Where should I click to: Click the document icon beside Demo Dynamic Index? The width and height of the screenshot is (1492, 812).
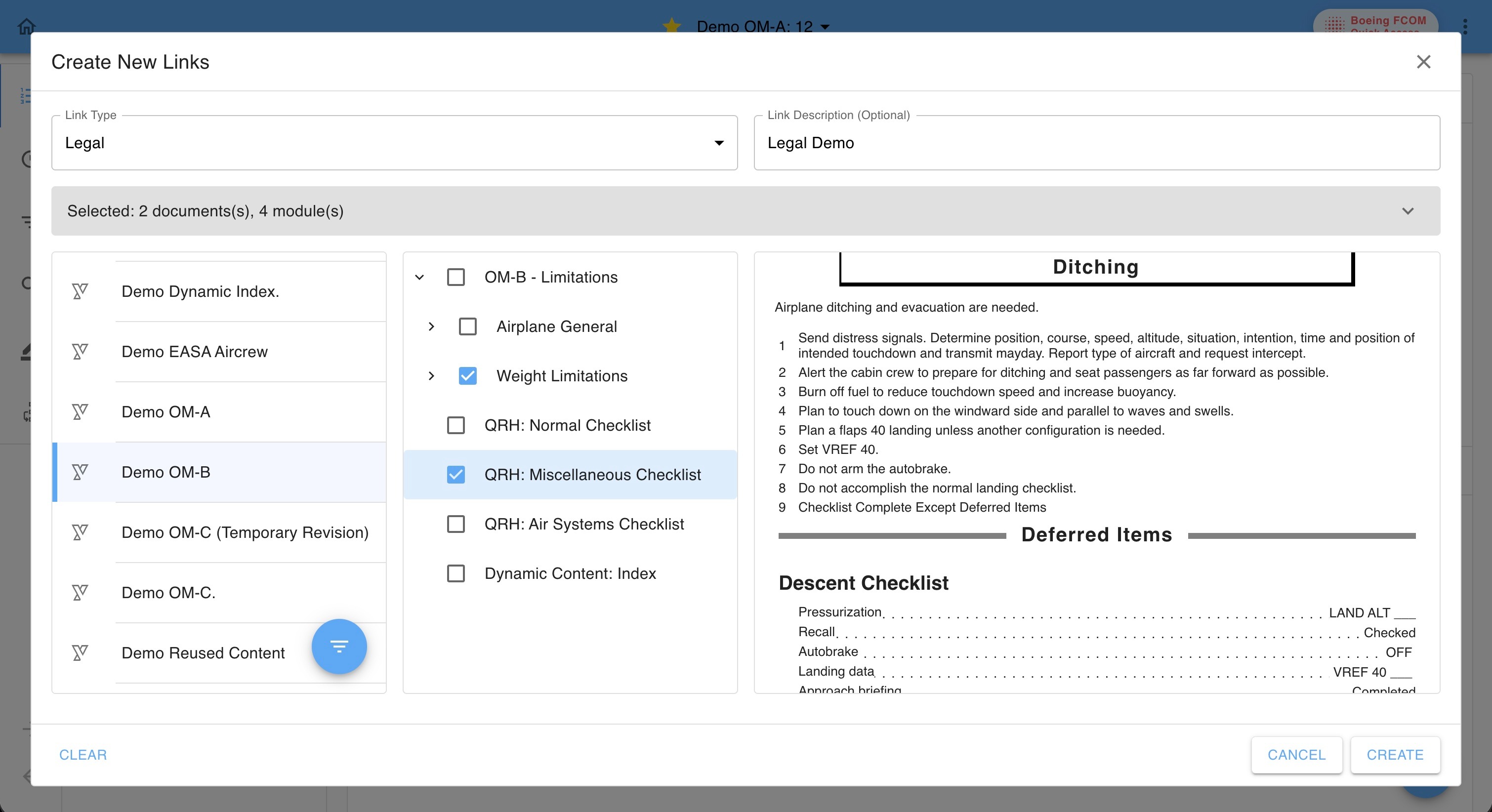pos(80,291)
